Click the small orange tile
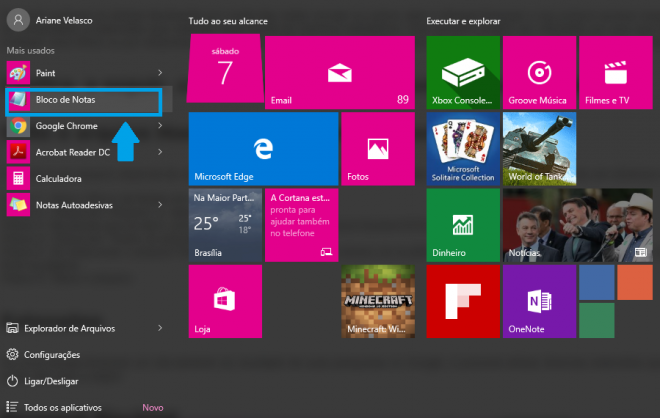Image resolution: width=660 pixels, height=418 pixels. pos(635,282)
